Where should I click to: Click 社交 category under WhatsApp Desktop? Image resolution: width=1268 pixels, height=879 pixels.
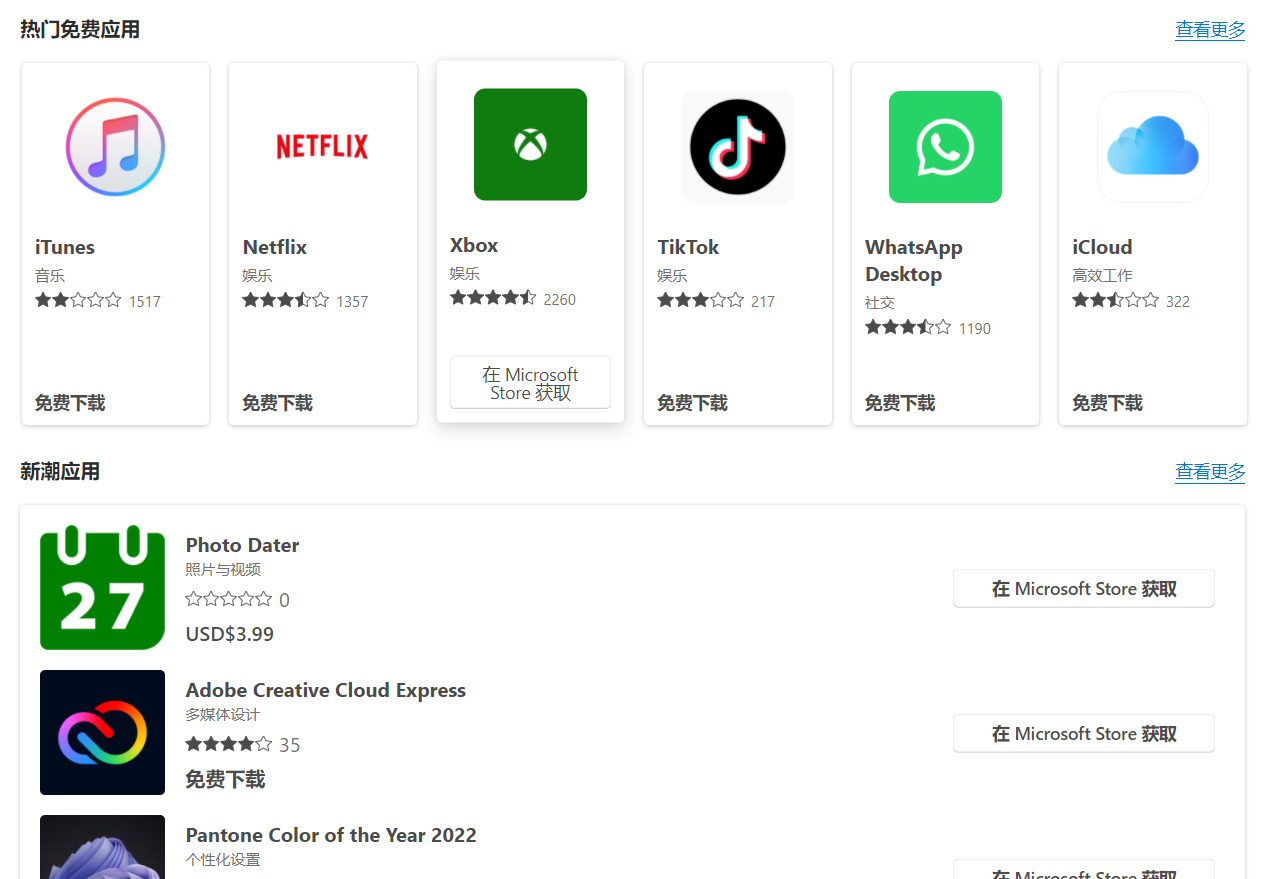880,302
